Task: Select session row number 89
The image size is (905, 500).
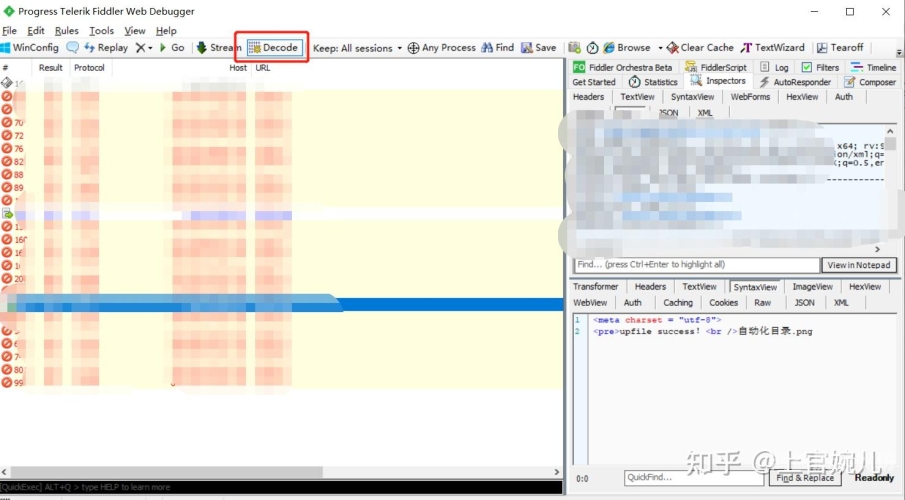Action: click(x=281, y=188)
